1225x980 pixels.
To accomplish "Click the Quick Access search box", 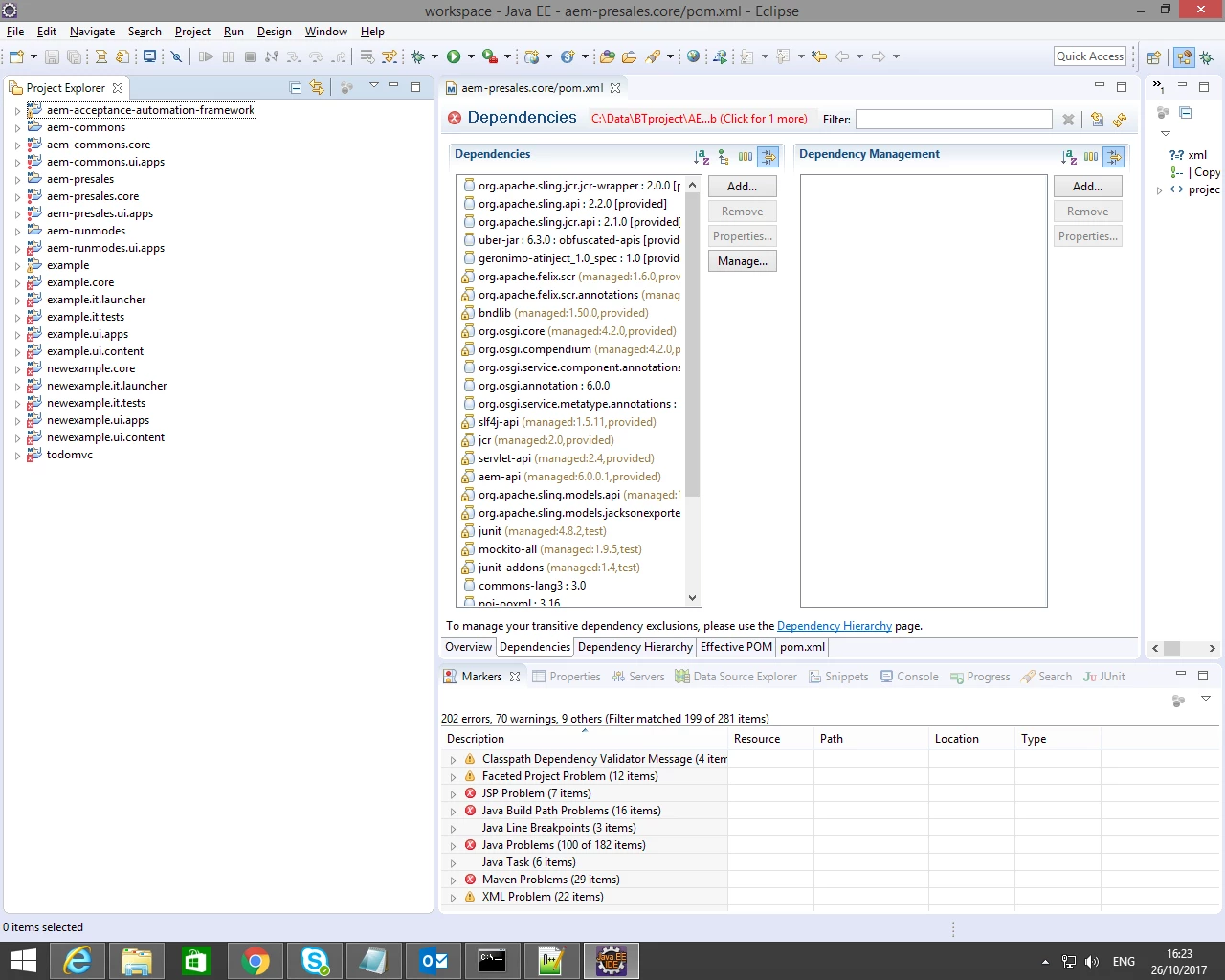I will [1090, 56].
